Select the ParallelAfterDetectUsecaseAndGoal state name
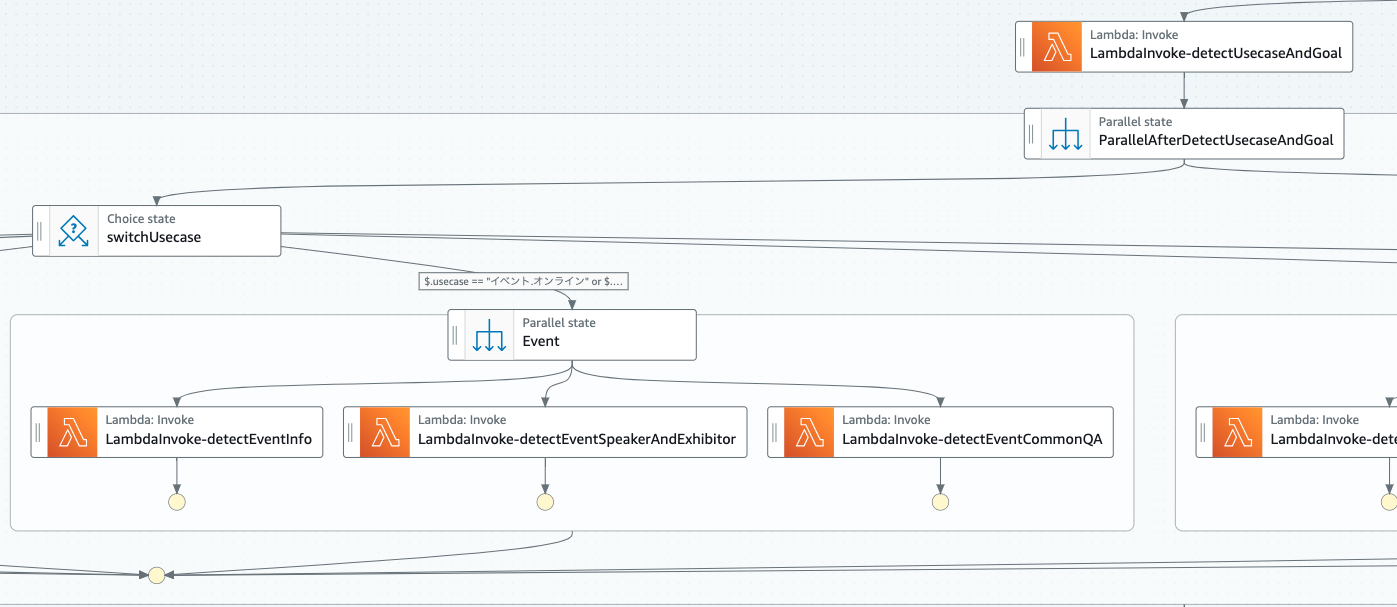 point(1216,140)
